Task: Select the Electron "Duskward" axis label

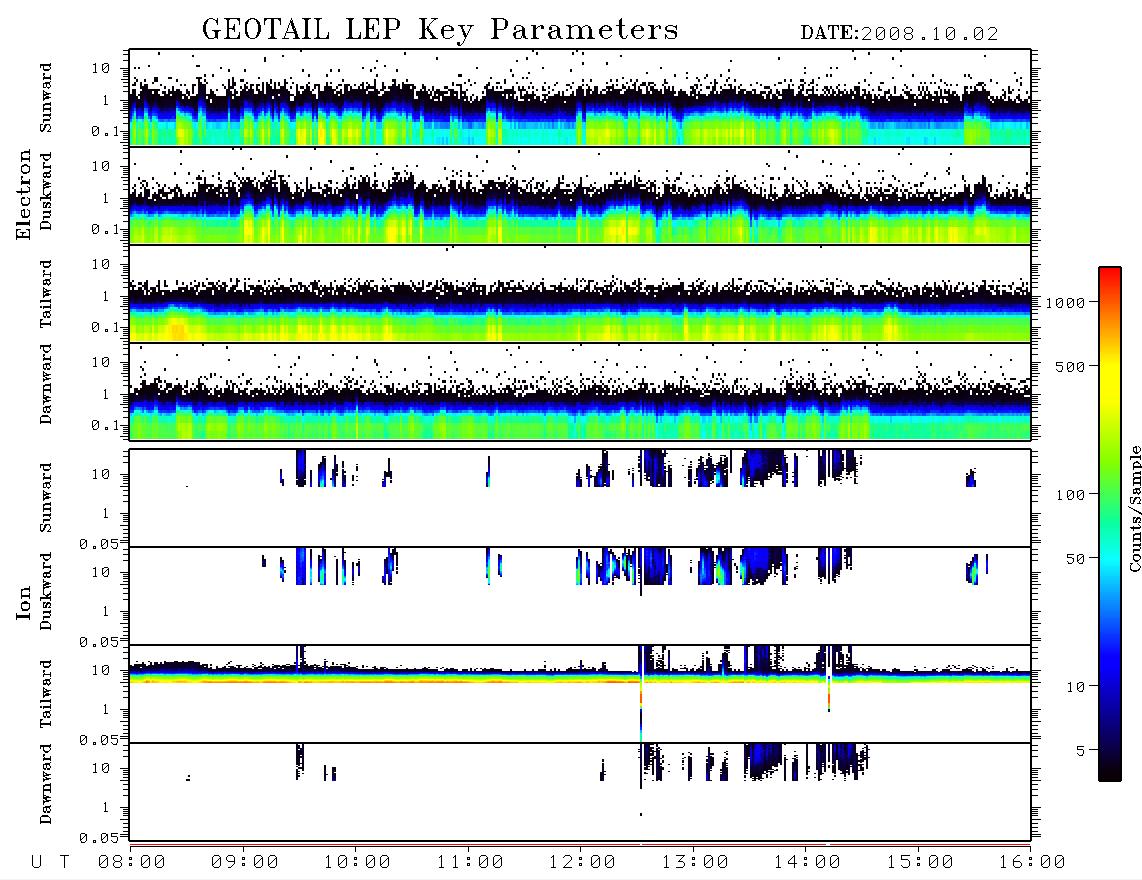Action: tap(46, 191)
